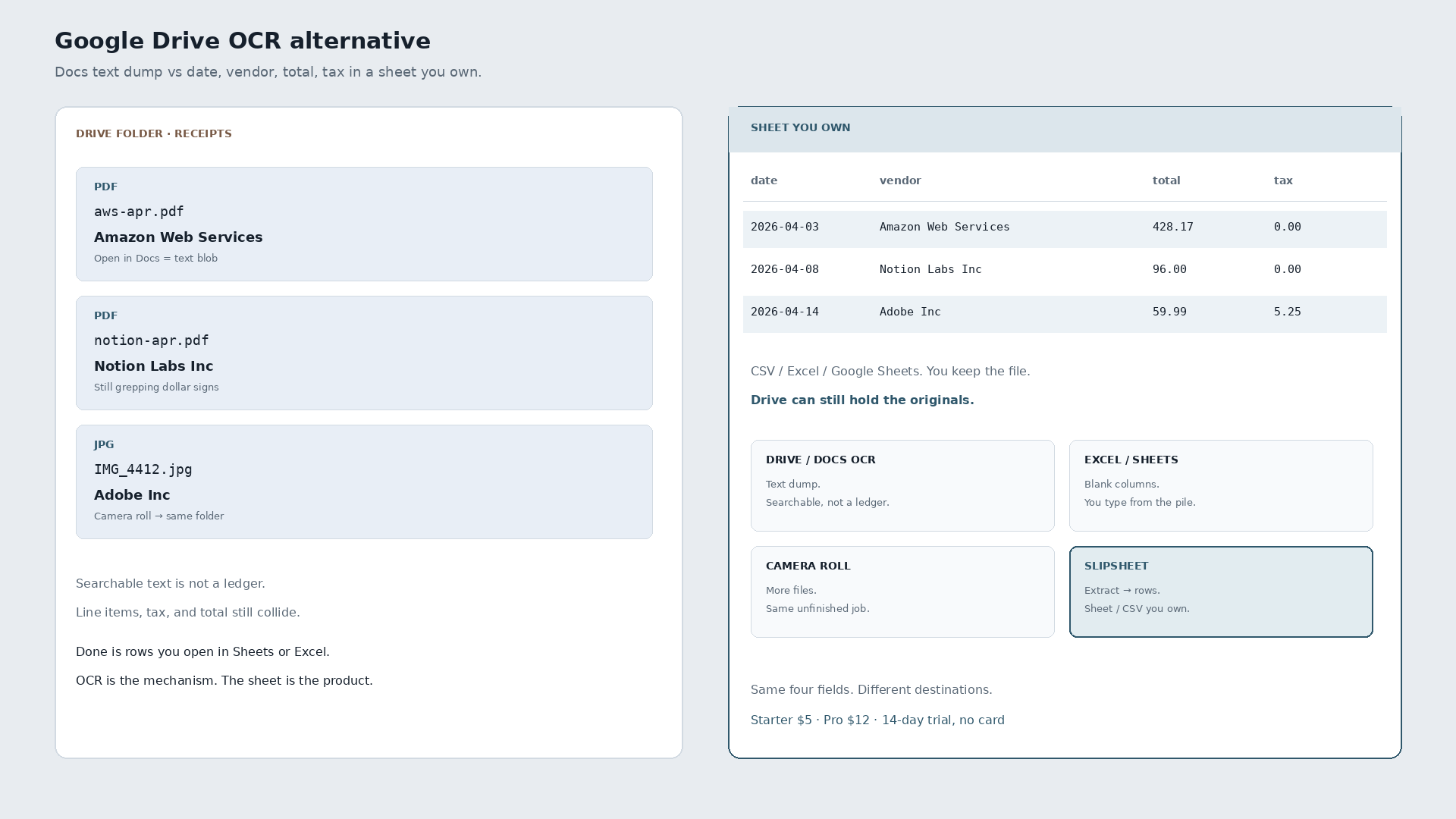Image resolution: width=1456 pixels, height=819 pixels.
Task: Click the vendor cell 'Adobe Inc' in sheet
Action: coord(910,312)
